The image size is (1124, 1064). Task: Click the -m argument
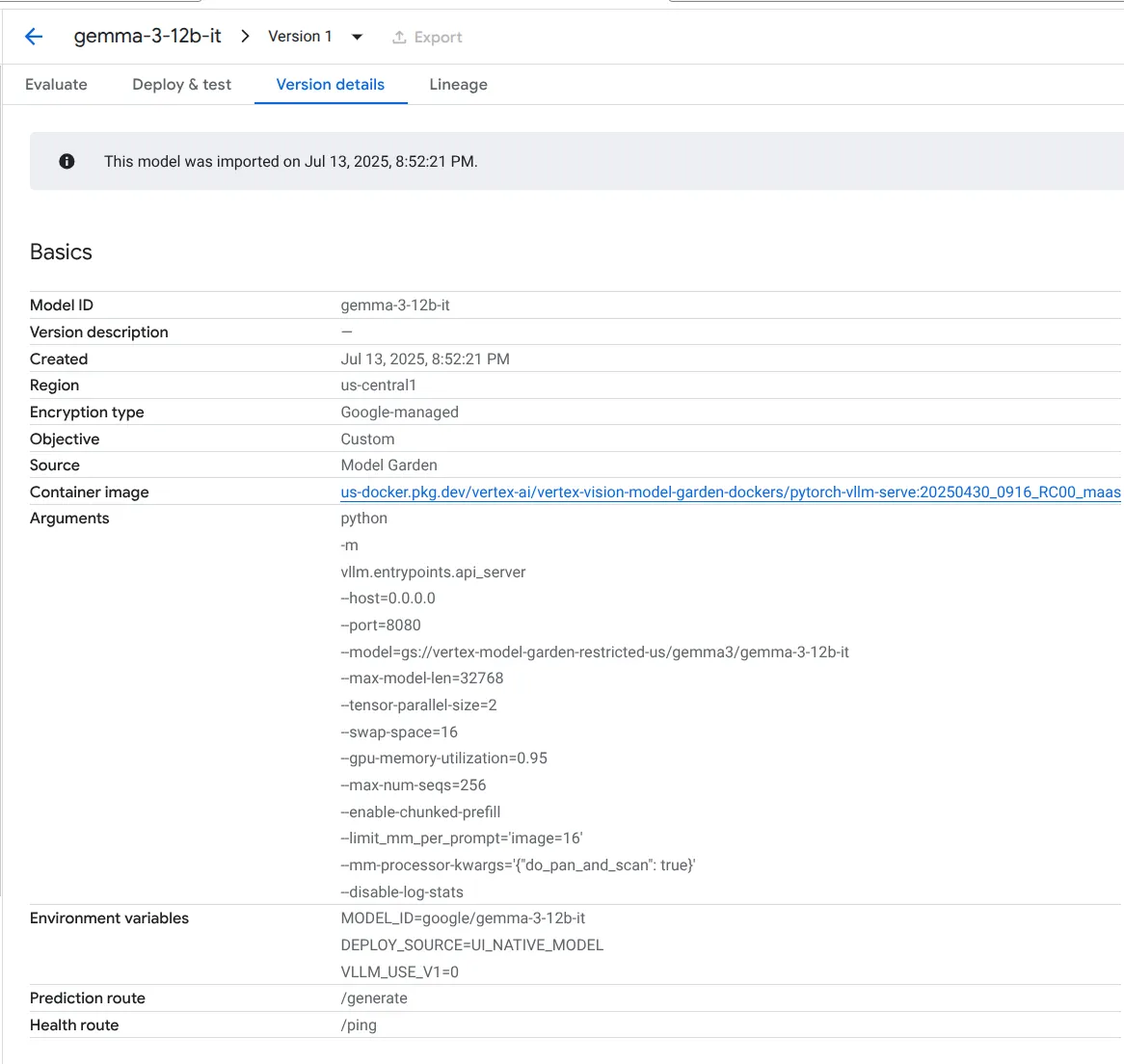point(349,545)
